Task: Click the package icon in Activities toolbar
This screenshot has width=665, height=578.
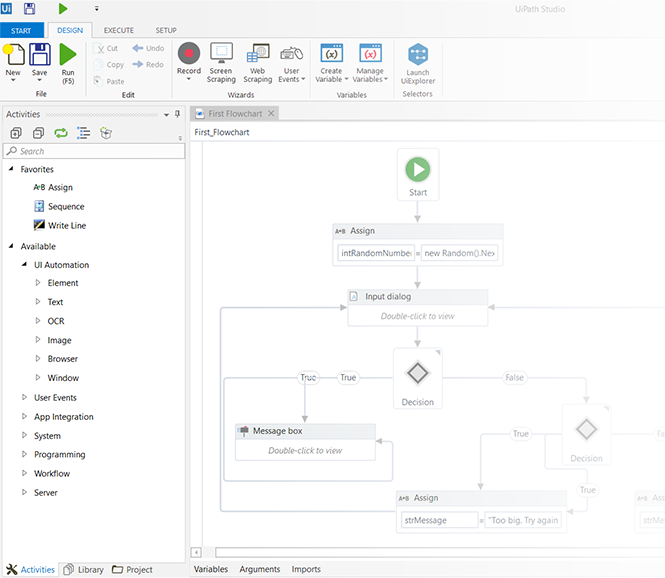Action: [x=106, y=133]
